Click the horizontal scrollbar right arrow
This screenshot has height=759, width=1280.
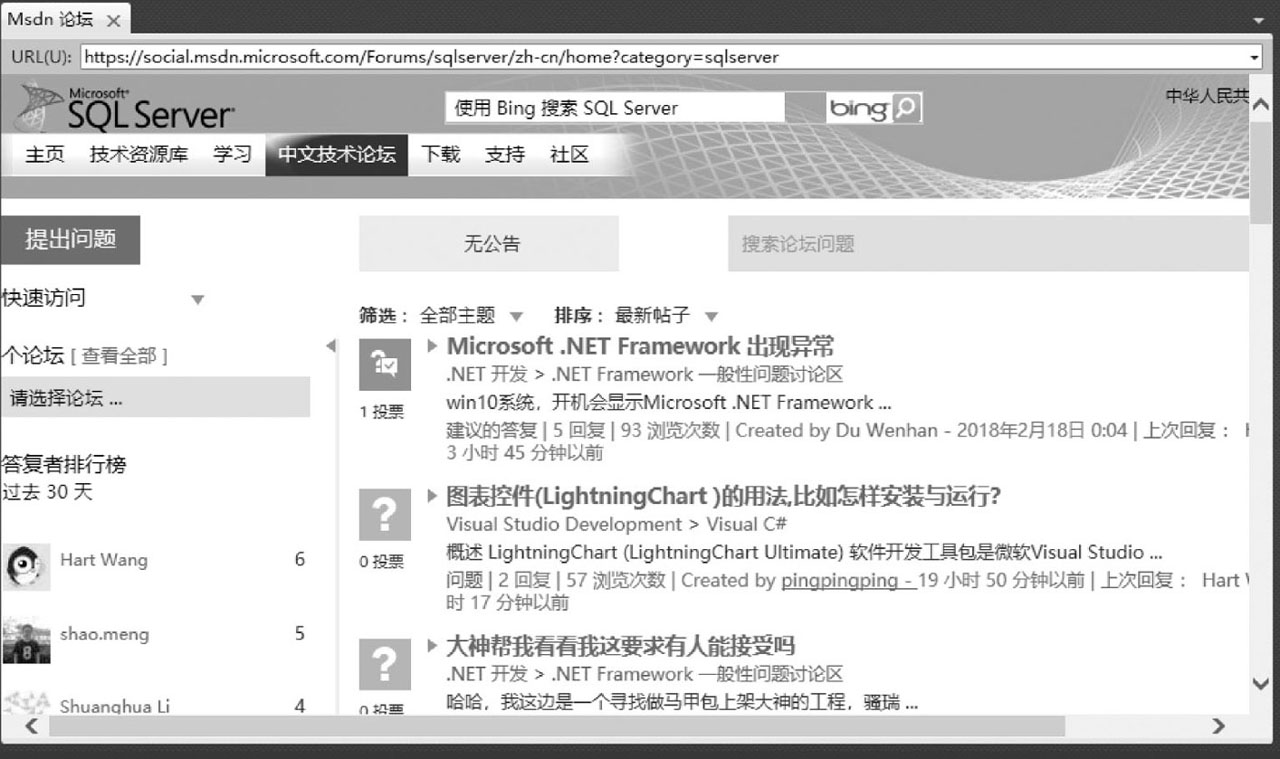(1218, 726)
